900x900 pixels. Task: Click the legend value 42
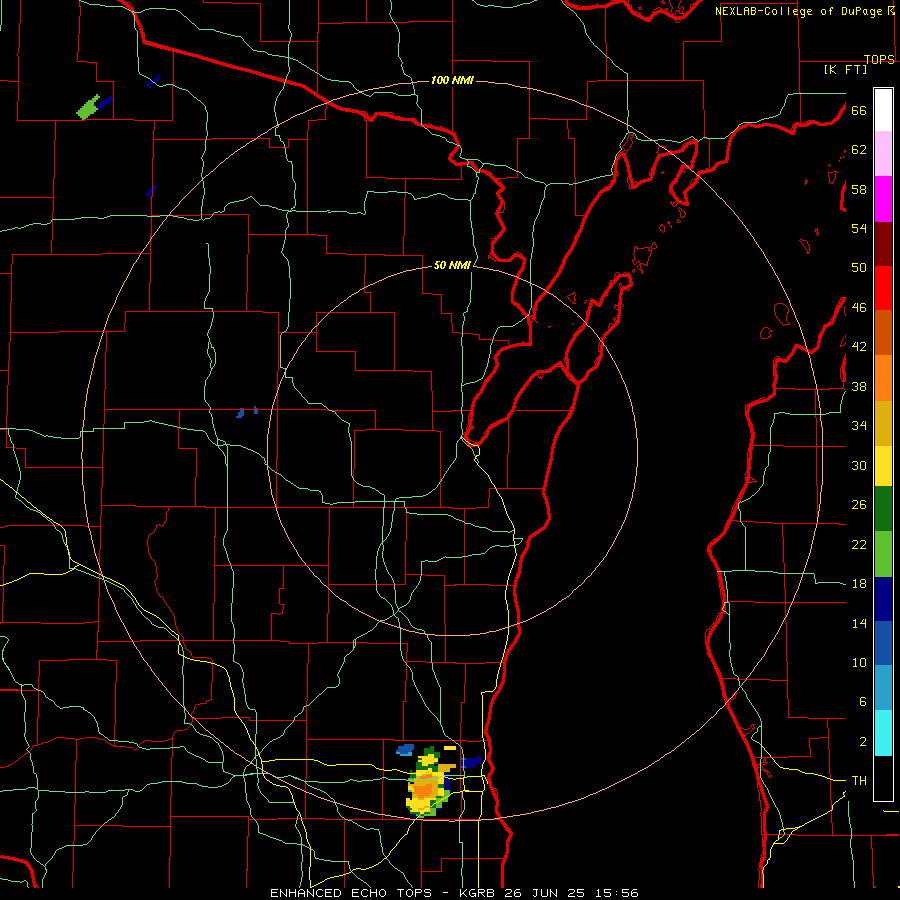[859, 347]
